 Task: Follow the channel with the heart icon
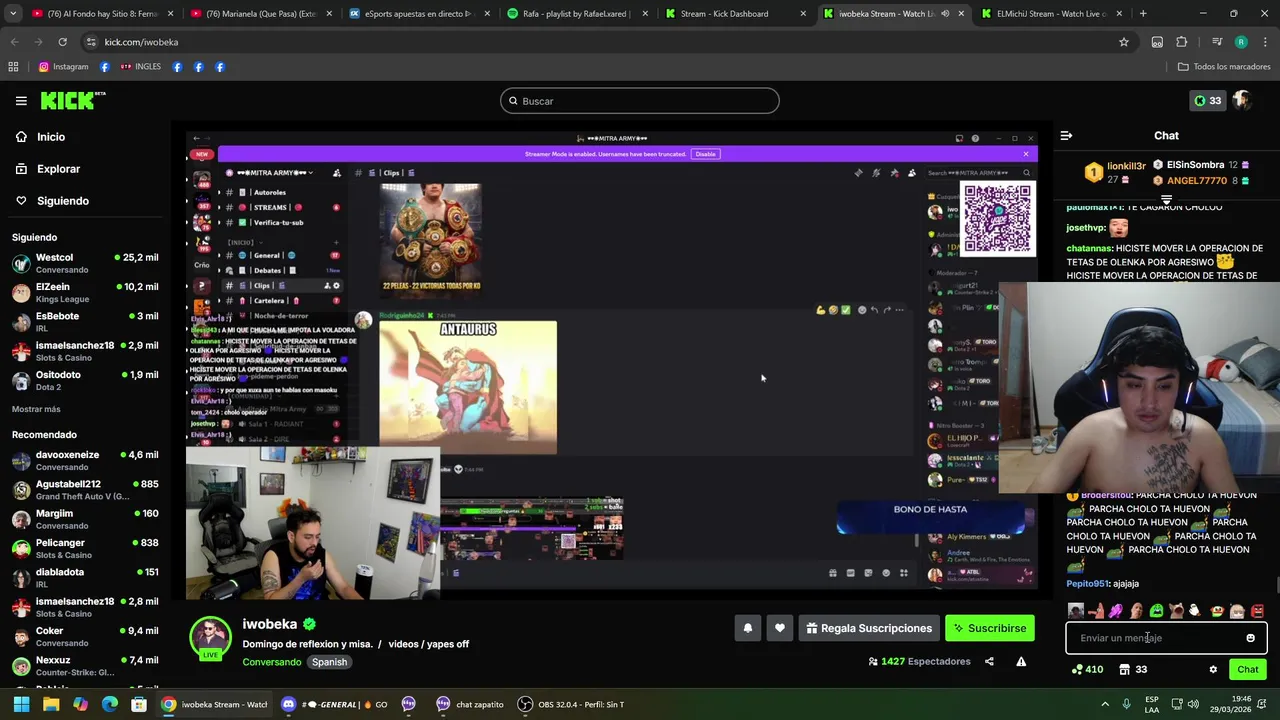[x=780, y=628]
